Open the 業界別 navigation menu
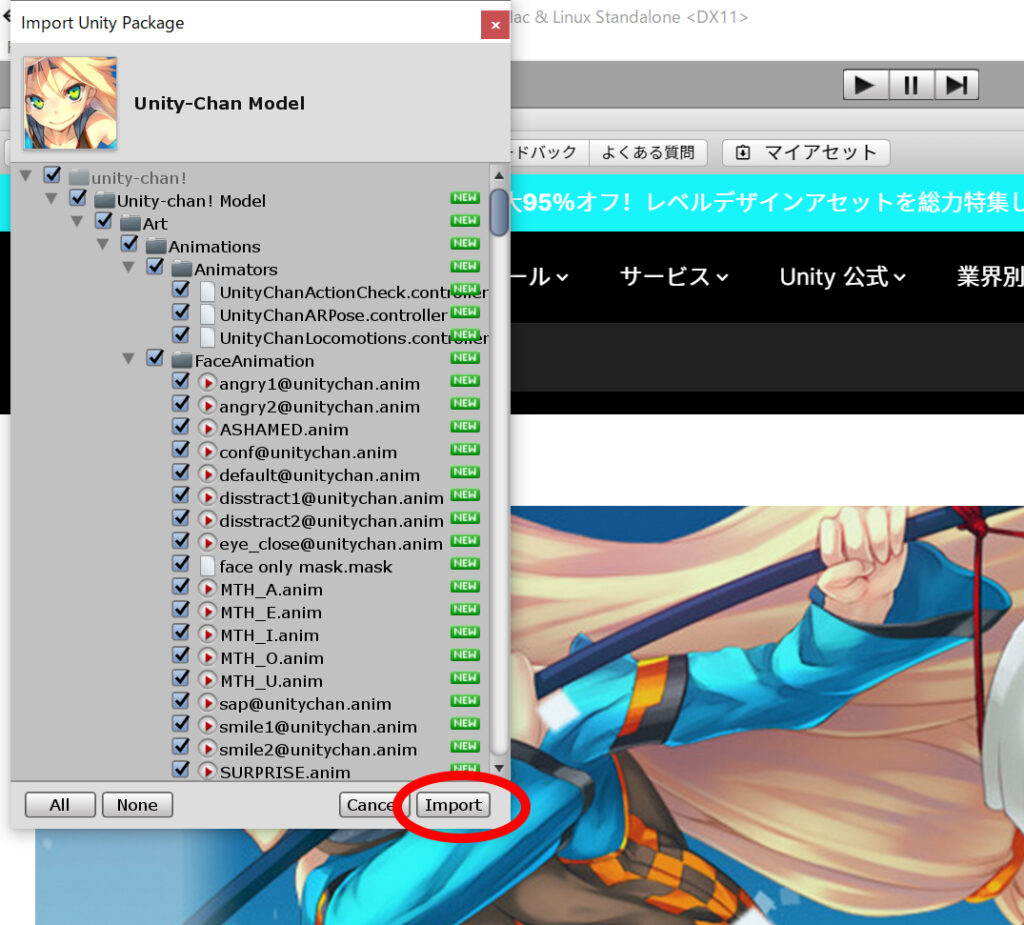The image size is (1024, 925). point(990,277)
